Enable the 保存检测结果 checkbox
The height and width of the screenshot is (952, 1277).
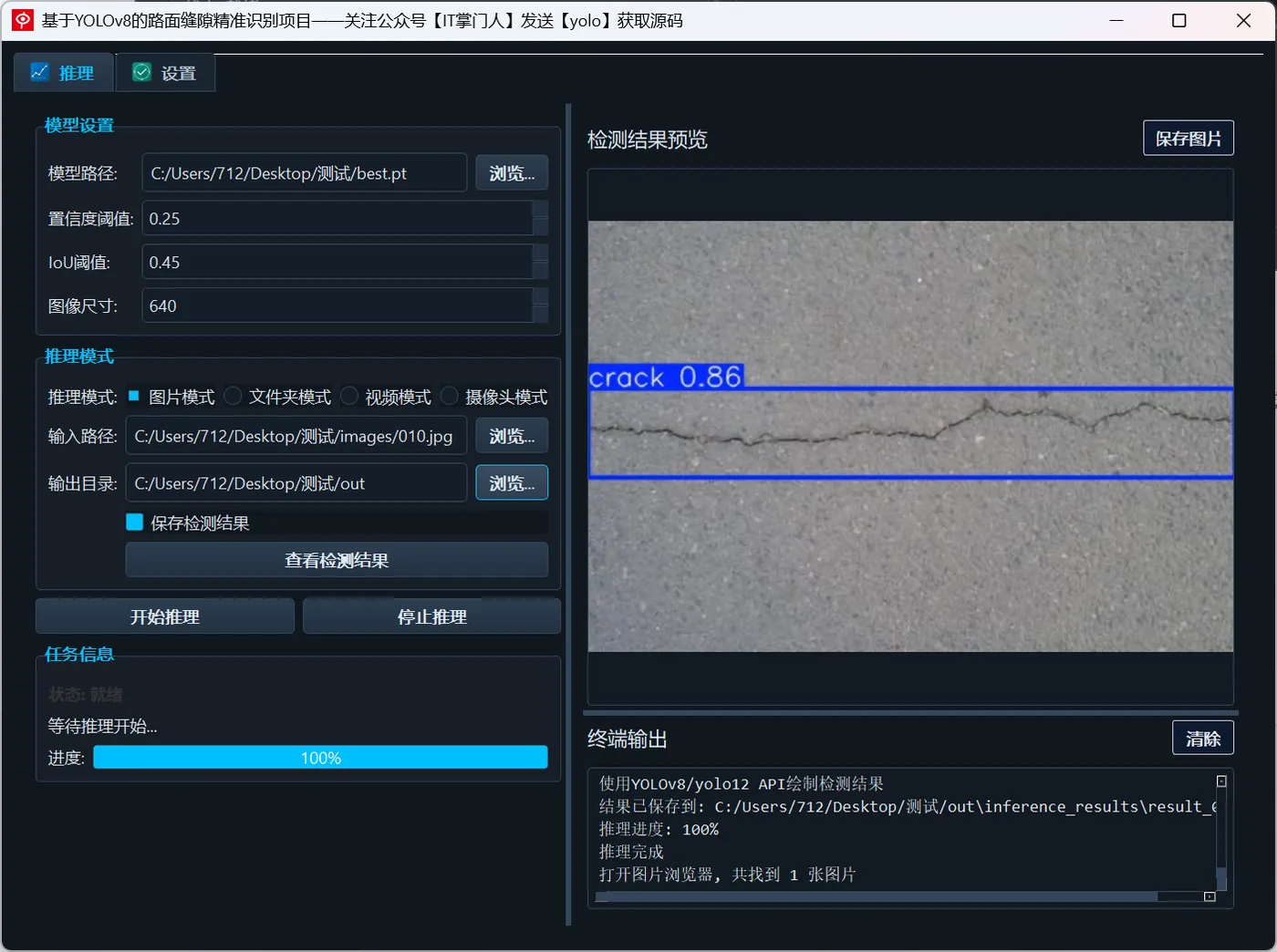point(134,522)
